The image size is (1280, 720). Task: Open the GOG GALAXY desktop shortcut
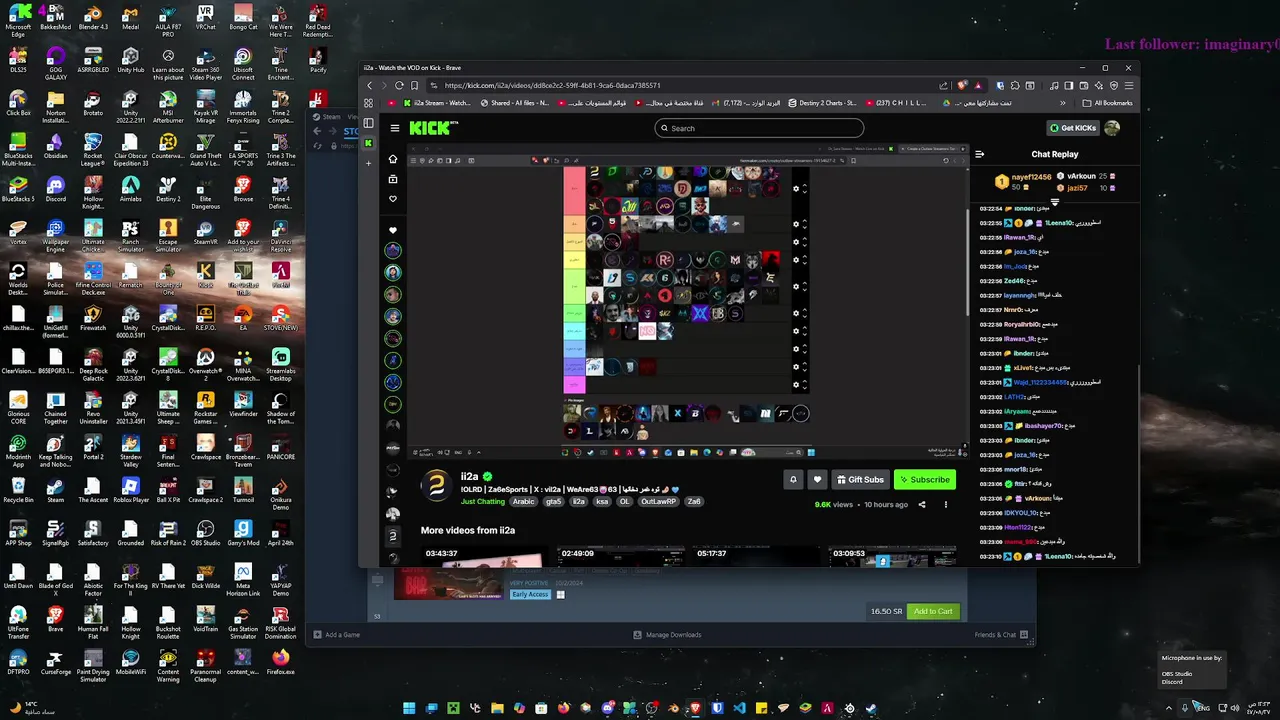click(x=55, y=64)
